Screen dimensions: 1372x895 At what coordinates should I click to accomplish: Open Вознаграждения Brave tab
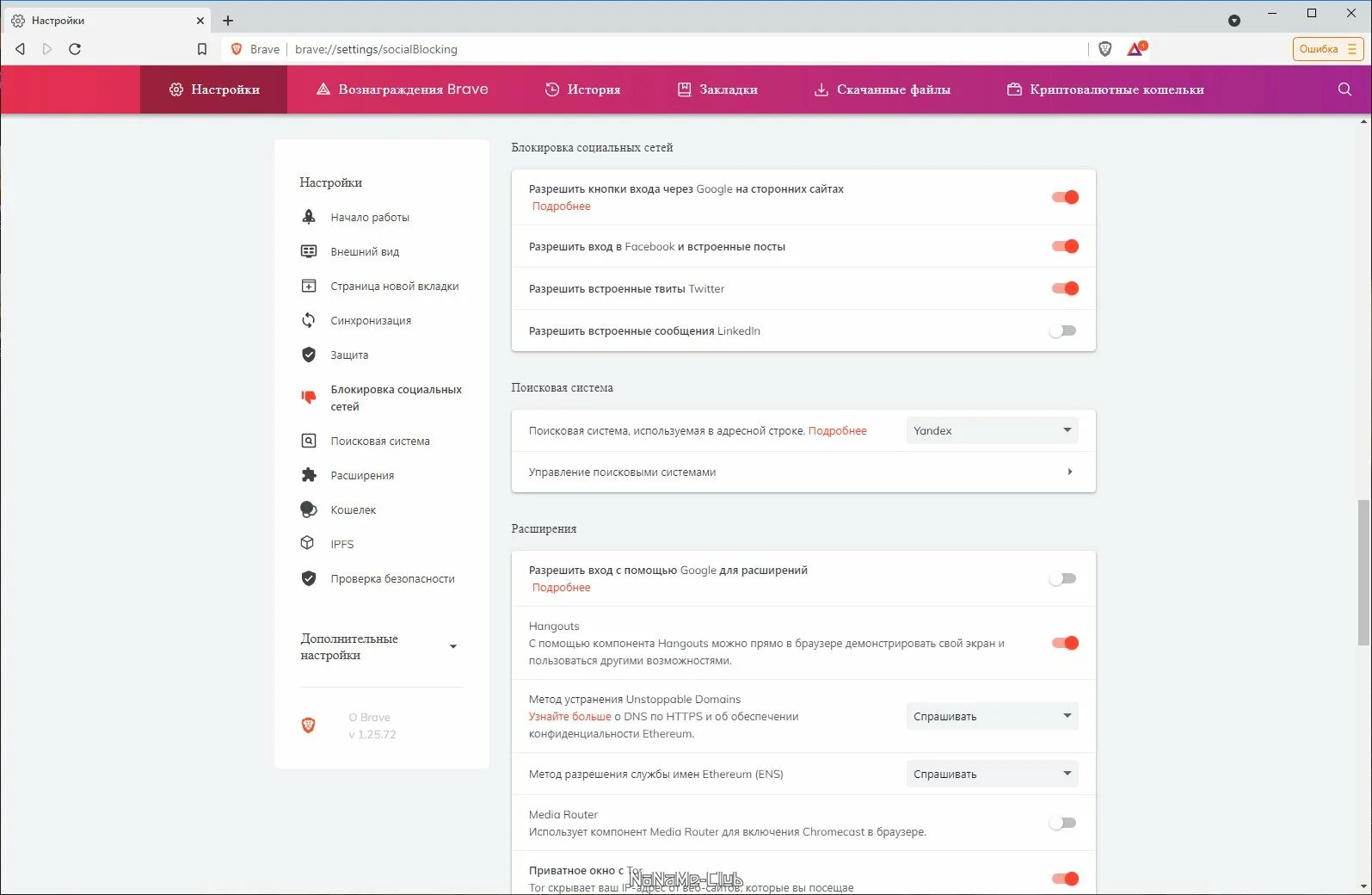(403, 89)
